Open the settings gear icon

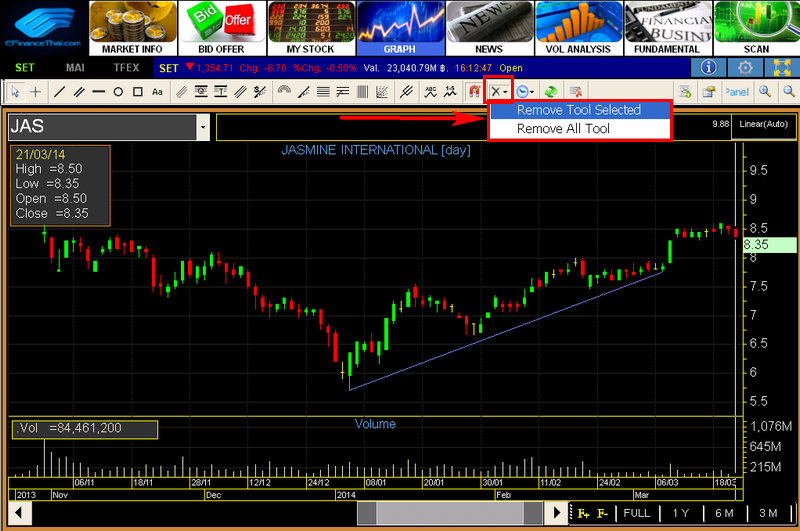pos(745,67)
